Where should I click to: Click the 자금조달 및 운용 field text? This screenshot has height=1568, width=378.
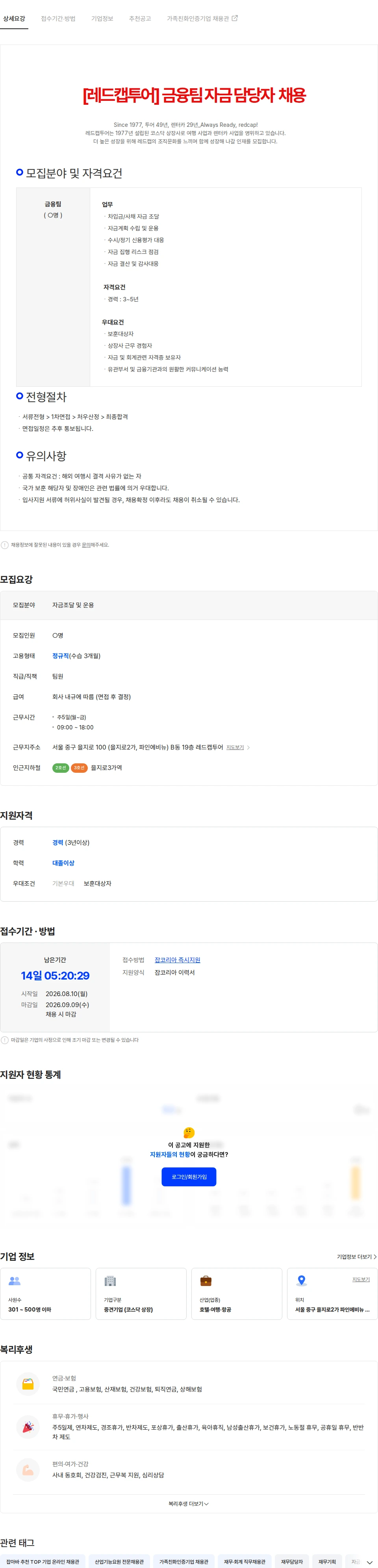pyautogui.click(x=73, y=606)
